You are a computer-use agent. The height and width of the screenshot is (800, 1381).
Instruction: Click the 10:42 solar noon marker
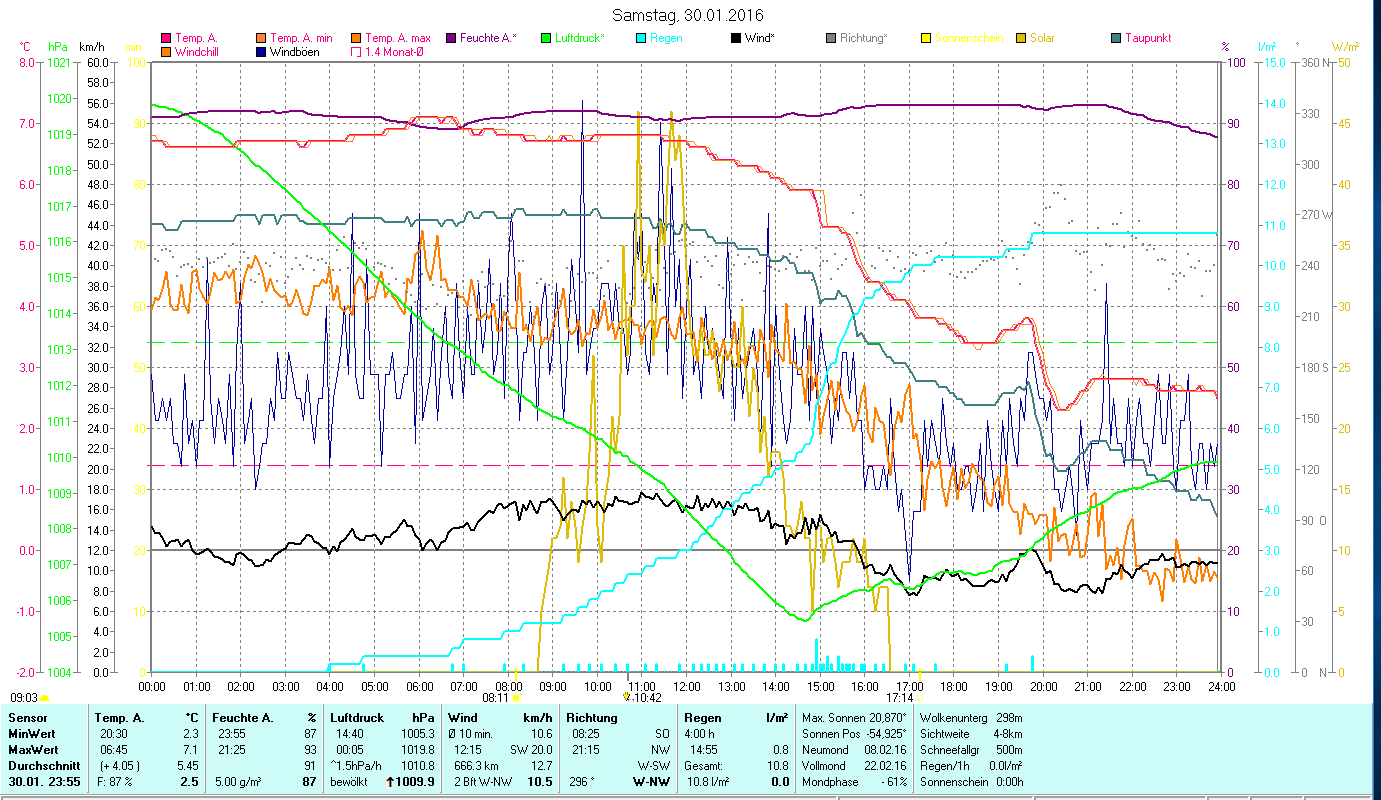pos(642,698)
